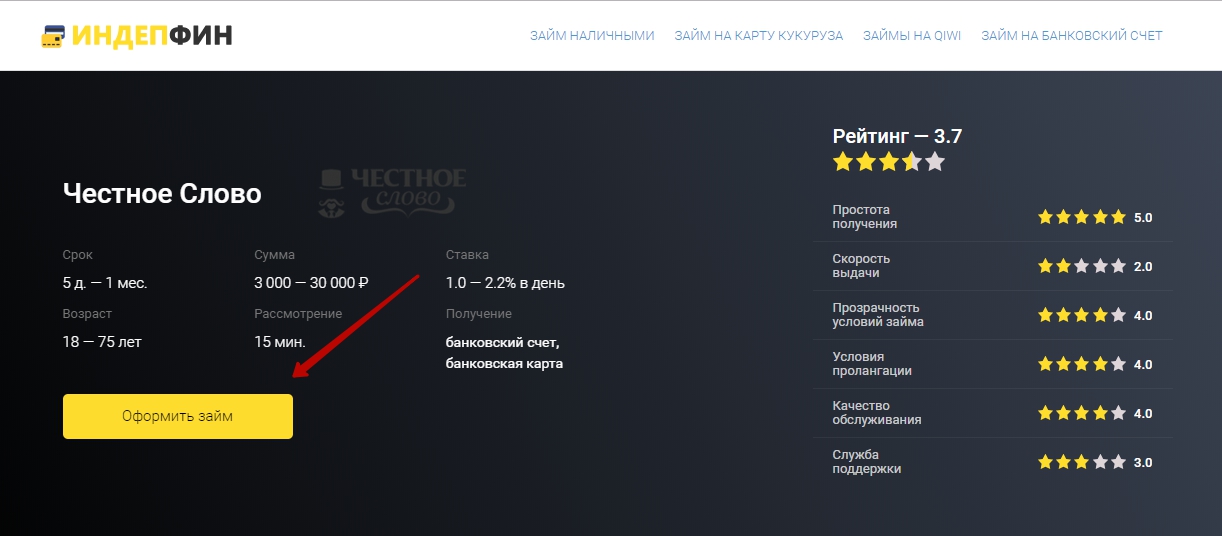The image size is (1222, 536).
Task: Click the Рейтинг — 3.7 heading
Action: [x=897, y=136]
